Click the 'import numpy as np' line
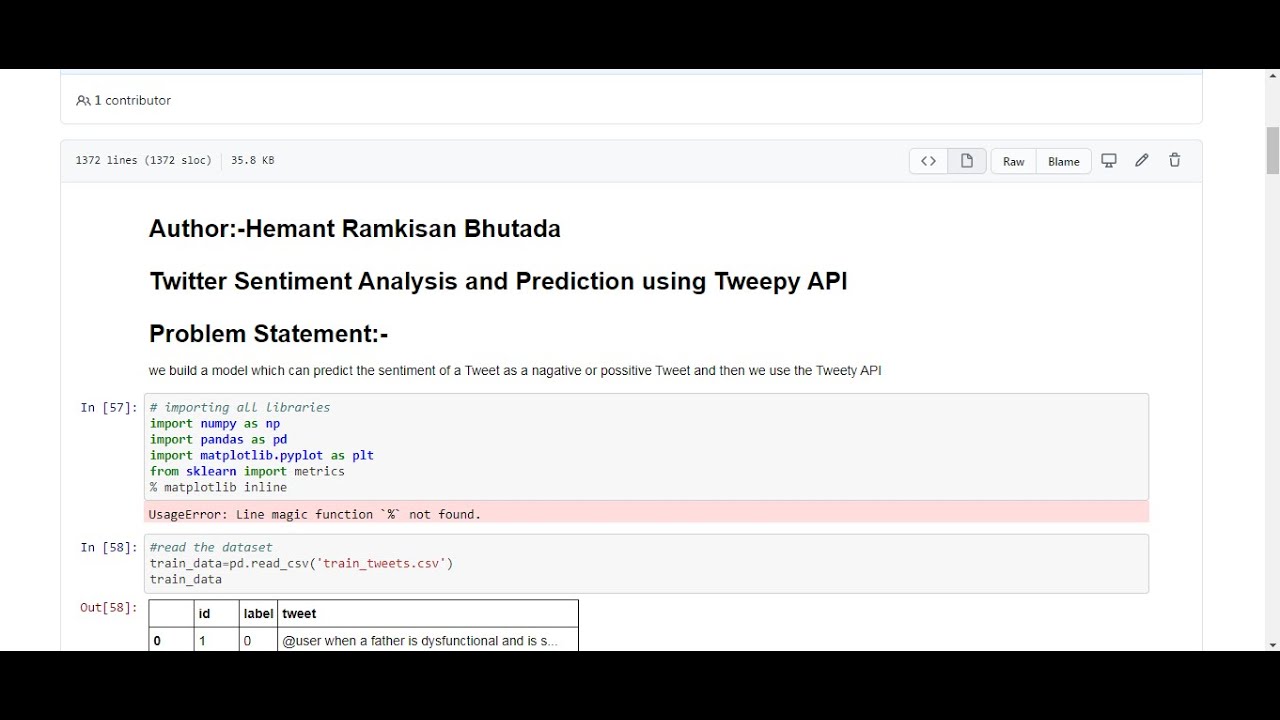The height and width of the screenshot is (720, 1280). 215,423
